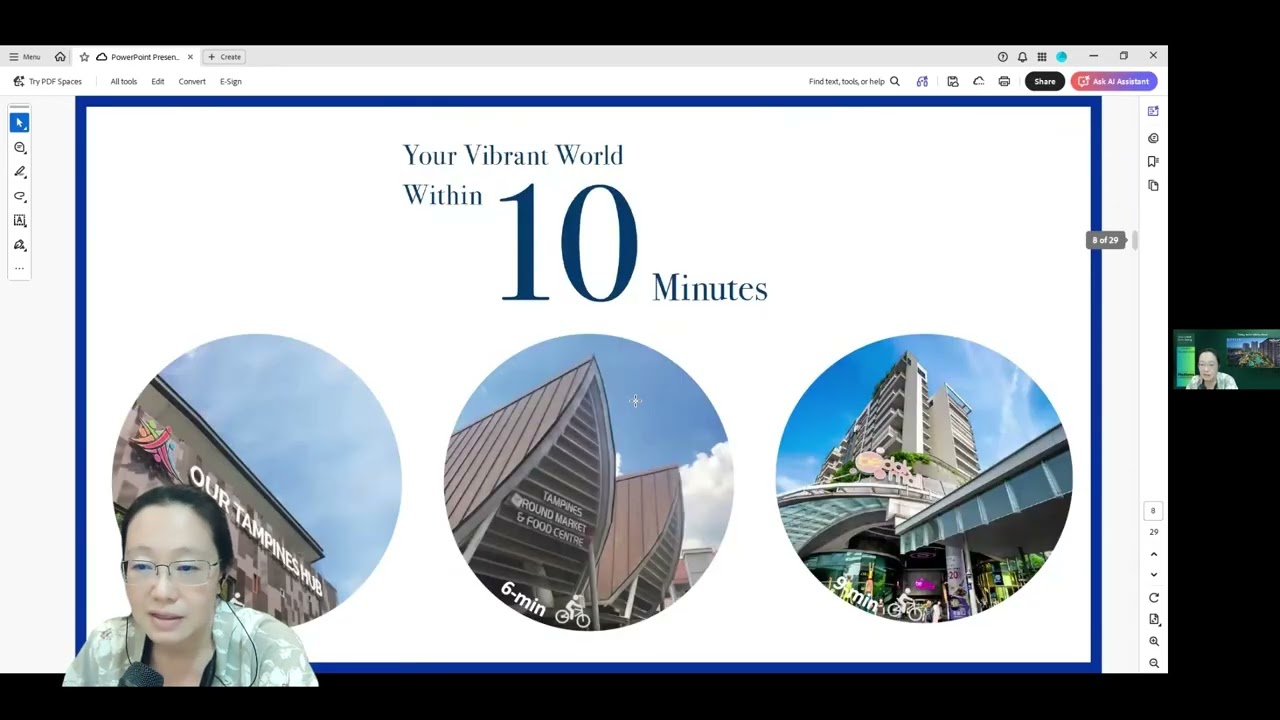Activate the freehand draw lasso tool
1280x720 pixels.
pos(19,196)
